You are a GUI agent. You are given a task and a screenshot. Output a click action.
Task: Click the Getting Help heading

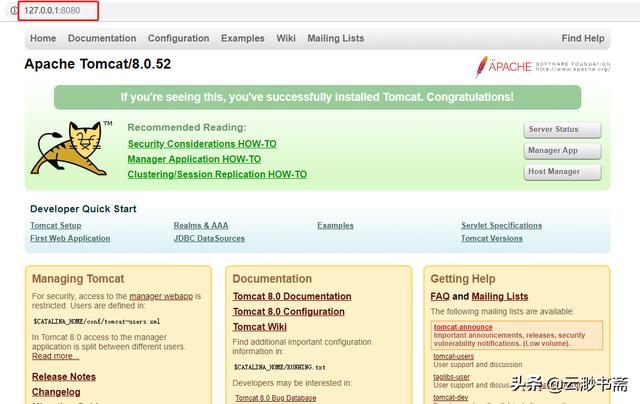[463, 279]
